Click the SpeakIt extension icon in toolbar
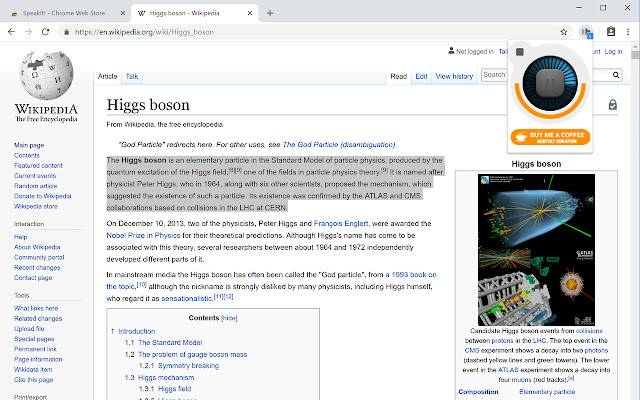The width and height of the screenshot is (640, 400). (x=587, y=32)
